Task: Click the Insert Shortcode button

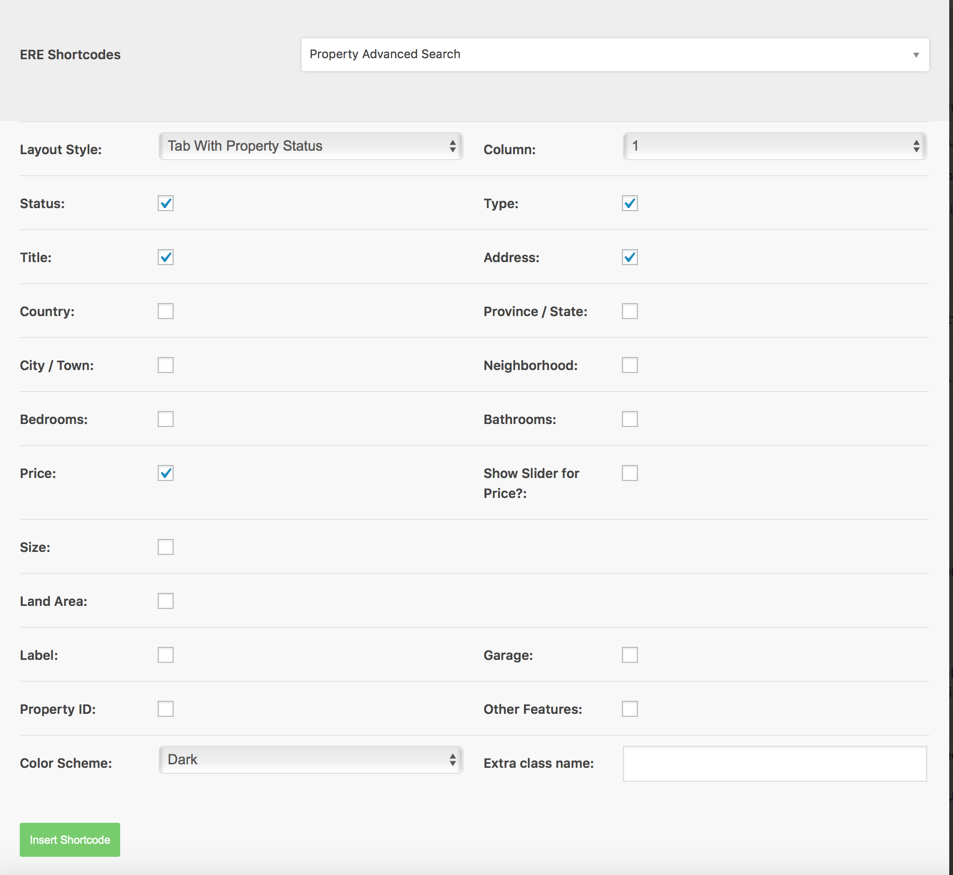Action: click(x=70, y=840)
